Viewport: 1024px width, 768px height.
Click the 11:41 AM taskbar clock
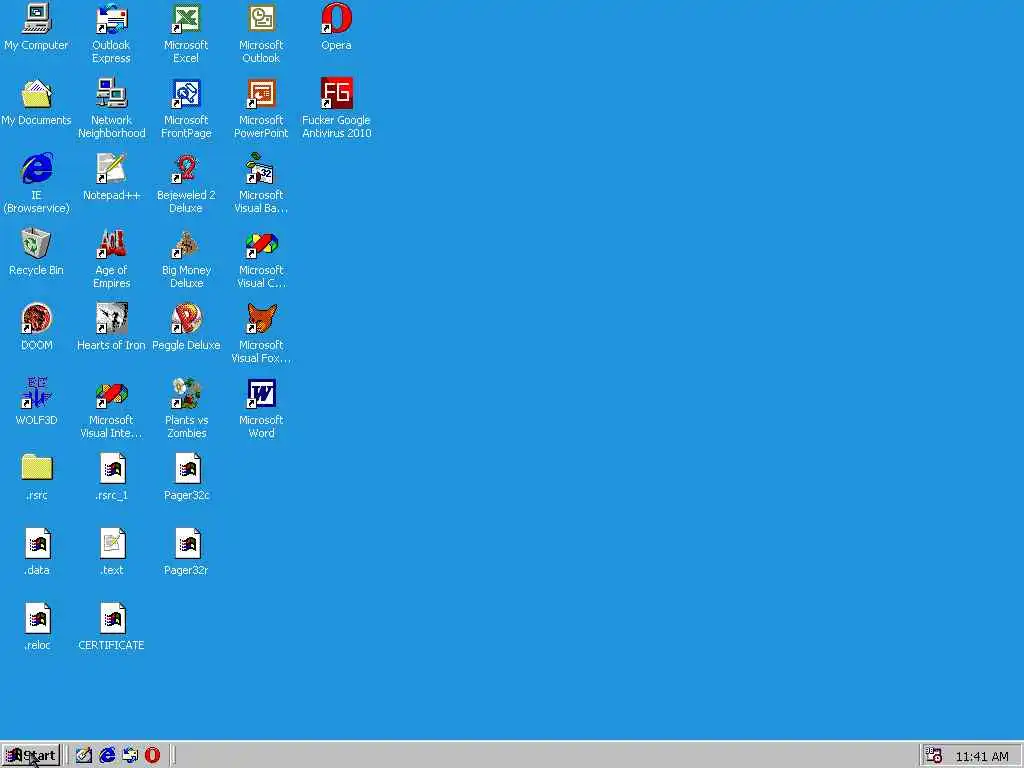click(x=982, y=757)
